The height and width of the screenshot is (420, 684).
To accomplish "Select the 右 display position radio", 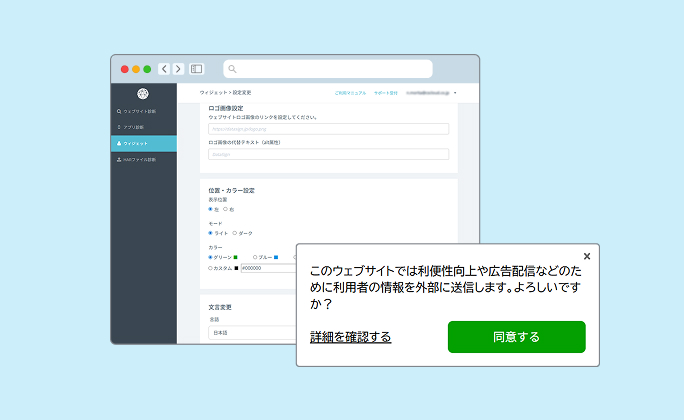I will (226, 209).
